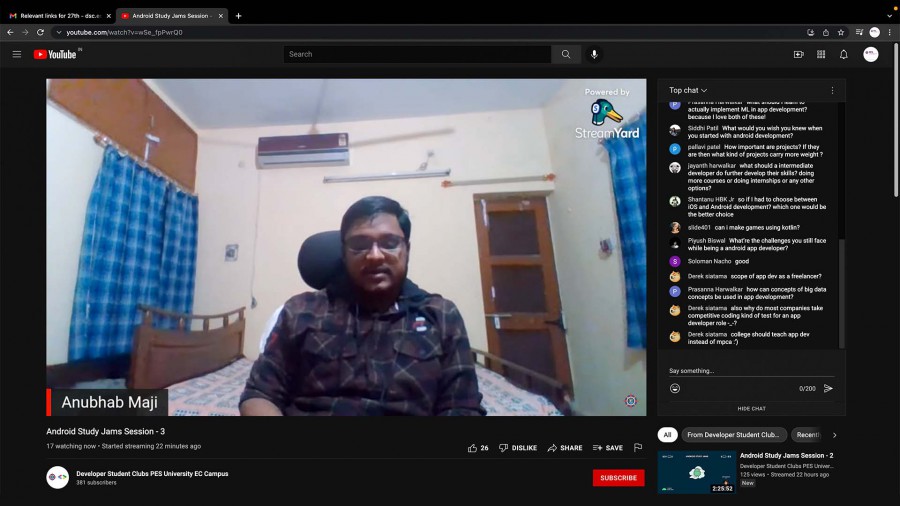Screen dimensions: 900x506
Task: Hide the live chat panel
Action: (751, 408)
